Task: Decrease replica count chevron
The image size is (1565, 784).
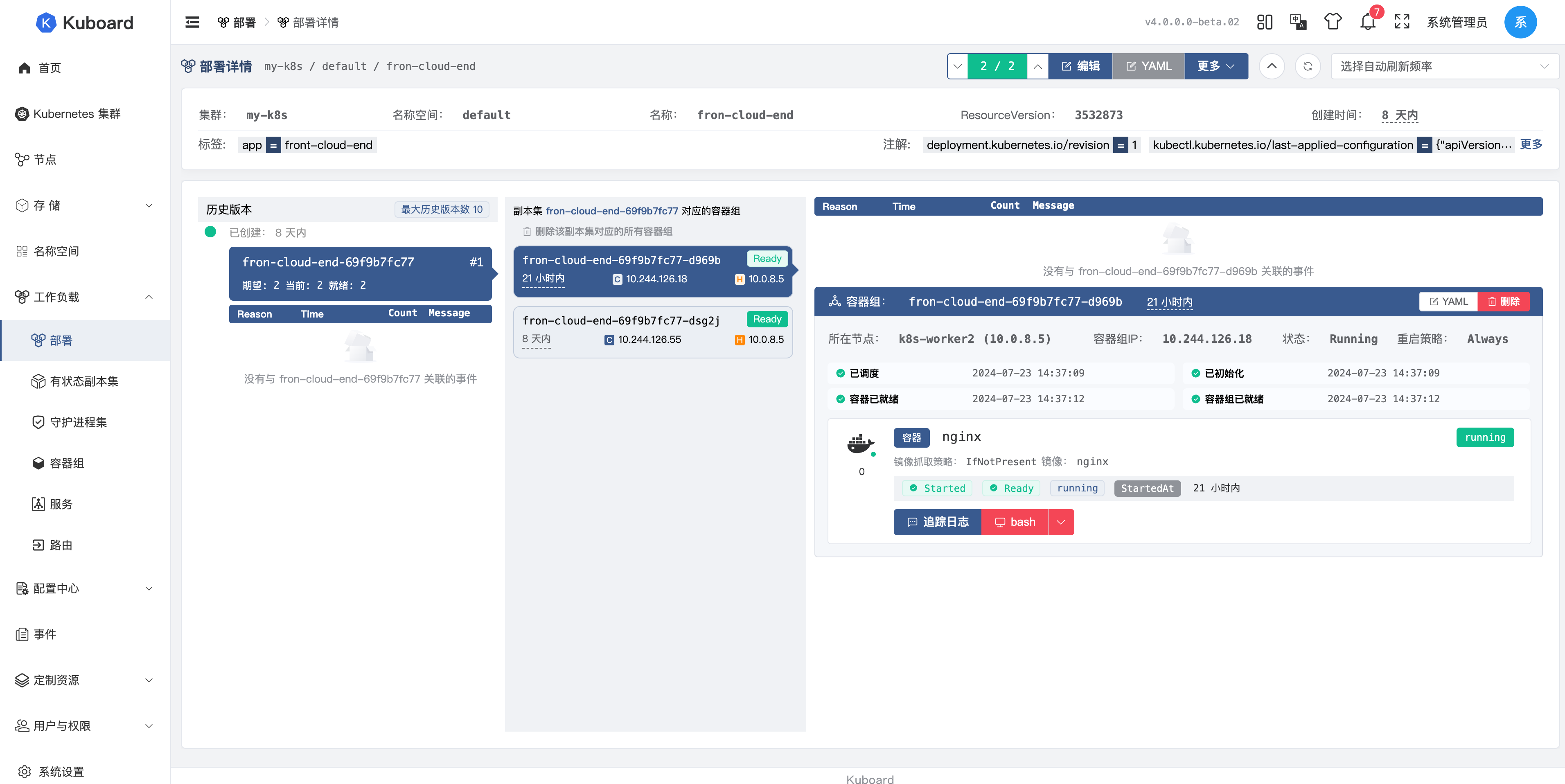Action: click(958, 66)
